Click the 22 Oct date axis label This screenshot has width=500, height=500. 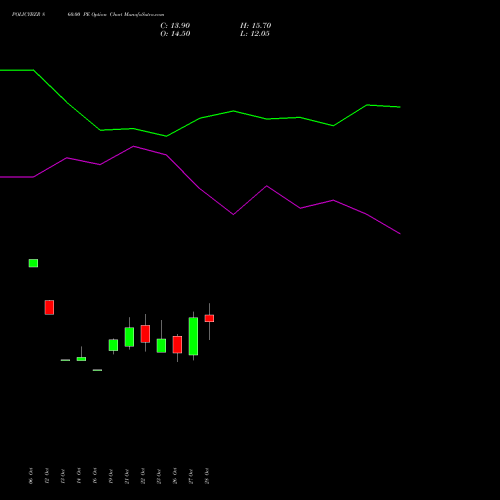(143, 476)
